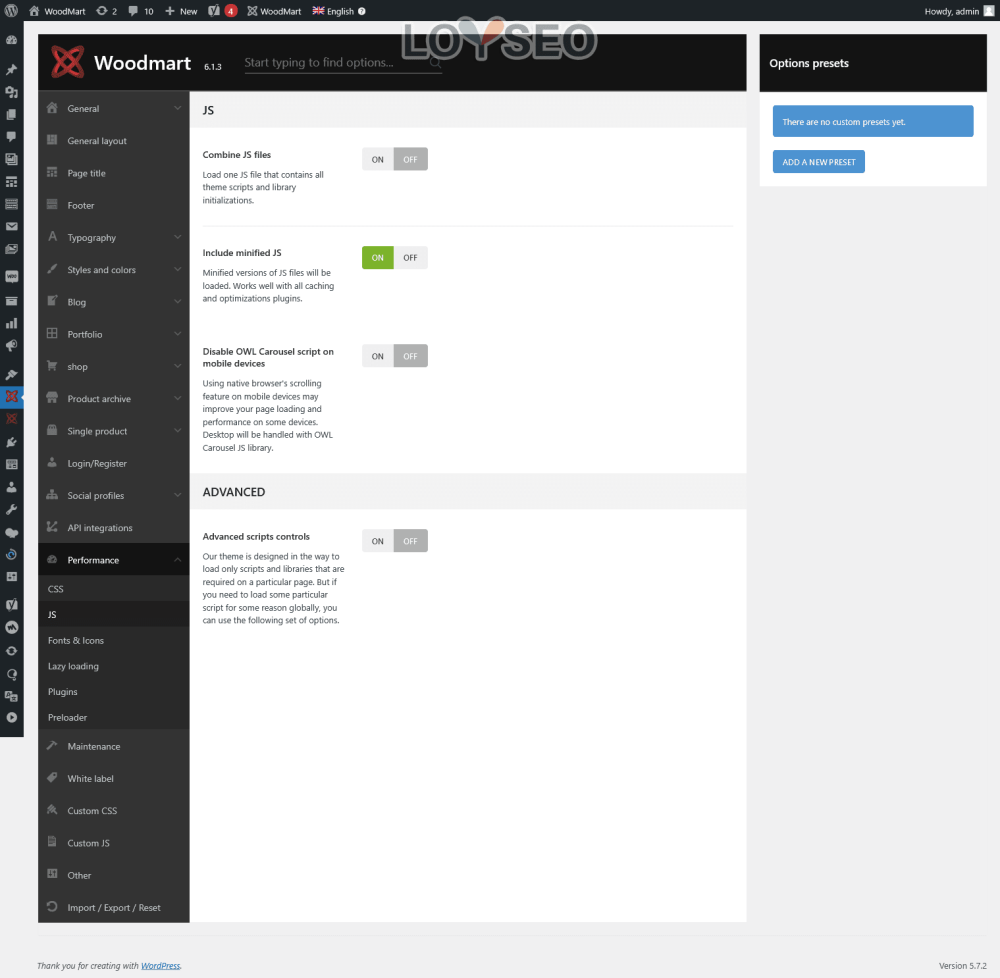This screenshot has height=978, width=1000.
Task: Open the Preloader submenu item
Action: (114, 717)
